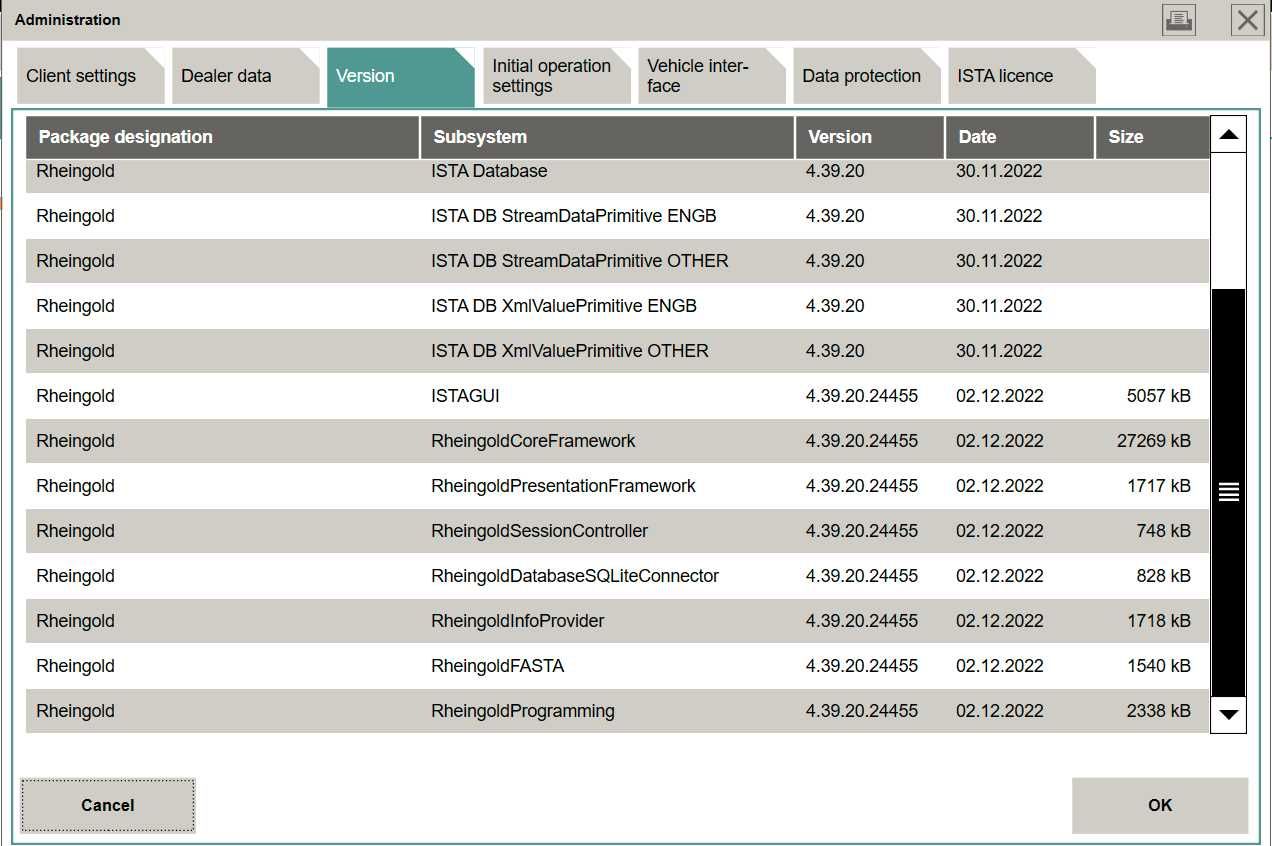
Task: Select the ISTAGUI subsystem row
Action: 617,396
